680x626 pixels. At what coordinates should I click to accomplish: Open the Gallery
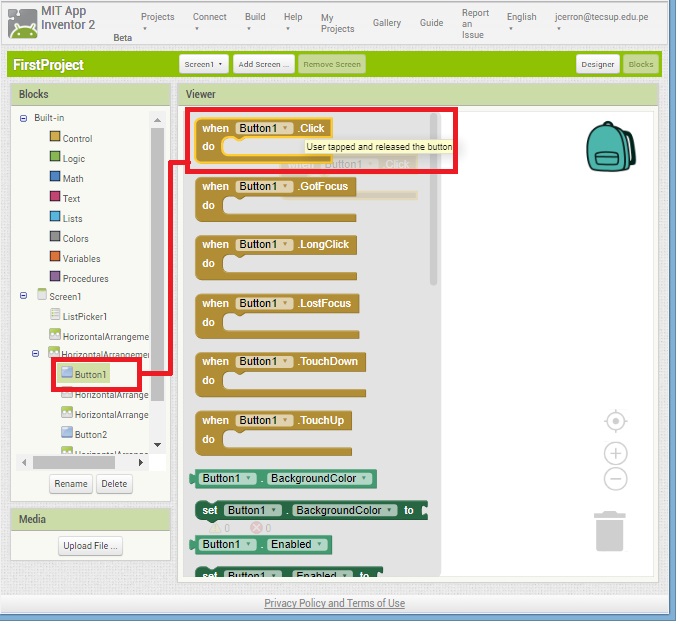pos(386,23)
